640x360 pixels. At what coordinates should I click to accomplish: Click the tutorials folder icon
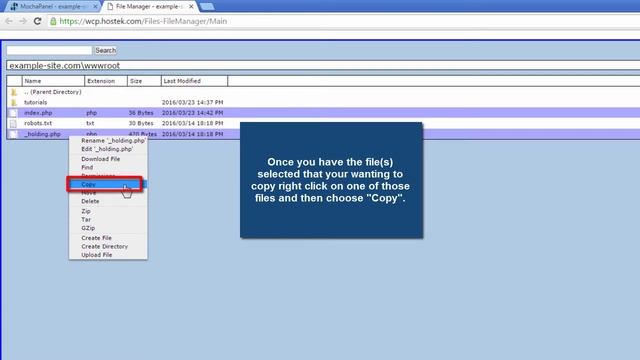pyautogui.click(x=14, y=102)
